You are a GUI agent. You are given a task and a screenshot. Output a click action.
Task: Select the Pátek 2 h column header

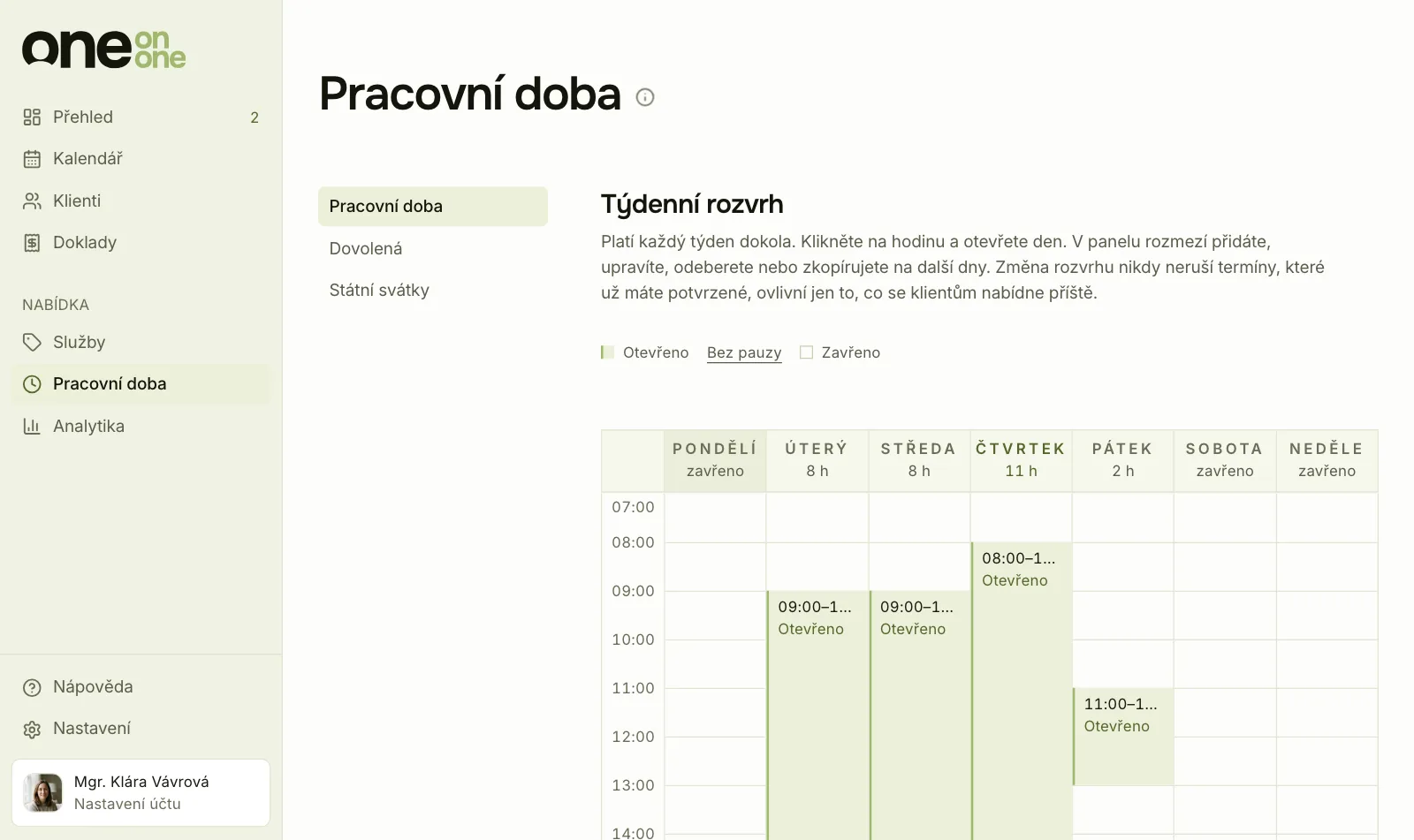1122,460
